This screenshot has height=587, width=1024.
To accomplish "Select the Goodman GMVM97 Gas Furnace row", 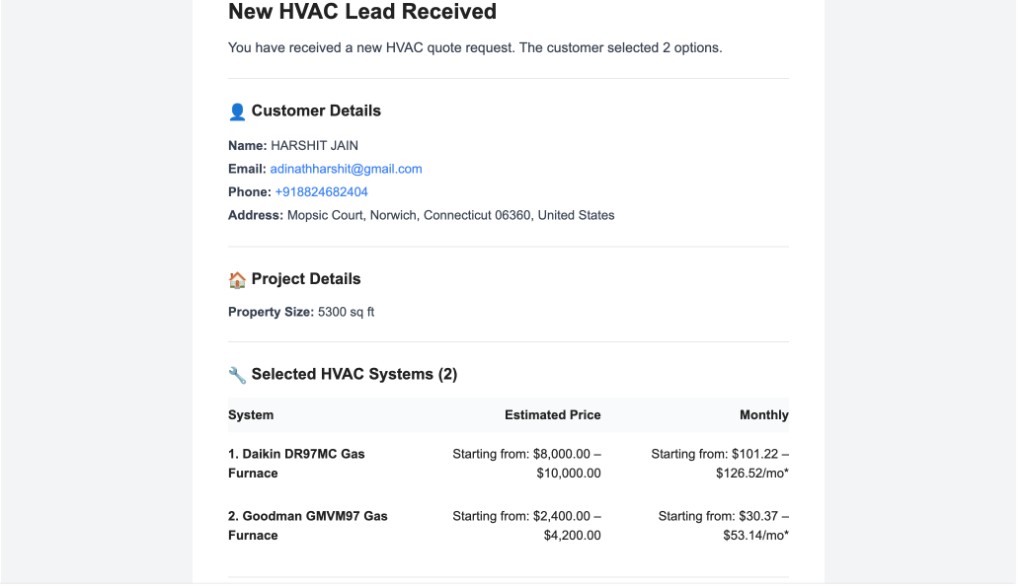I will 508,526.
